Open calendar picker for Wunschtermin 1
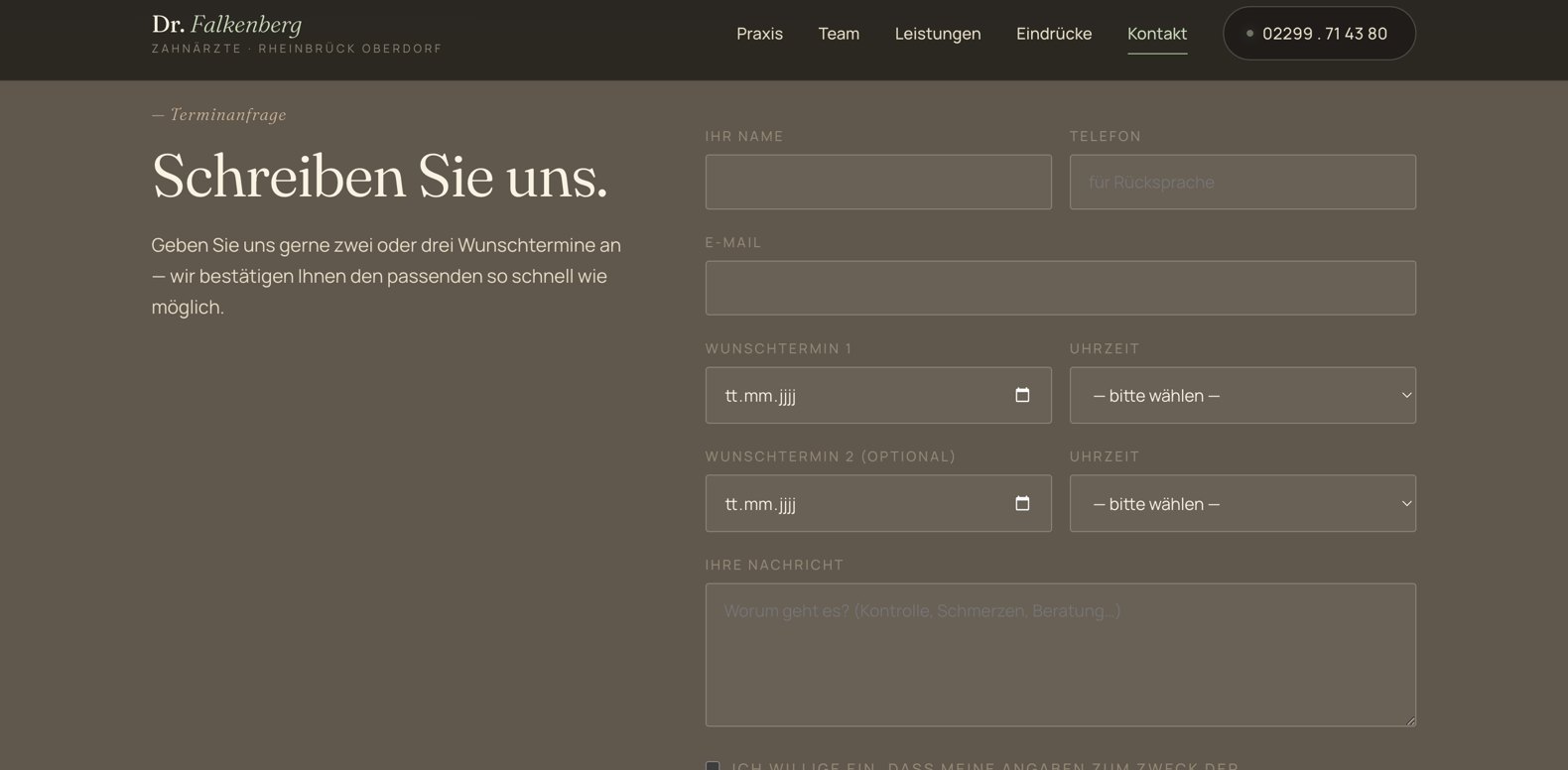The image size is (1568, 770). coord(1022,395)
